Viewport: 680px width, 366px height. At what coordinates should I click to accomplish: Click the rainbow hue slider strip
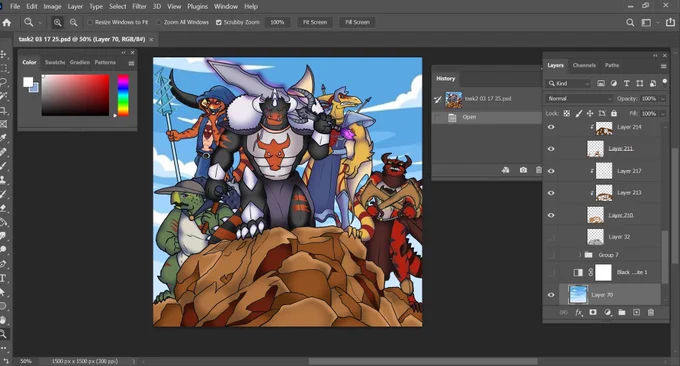pos(123,95)
